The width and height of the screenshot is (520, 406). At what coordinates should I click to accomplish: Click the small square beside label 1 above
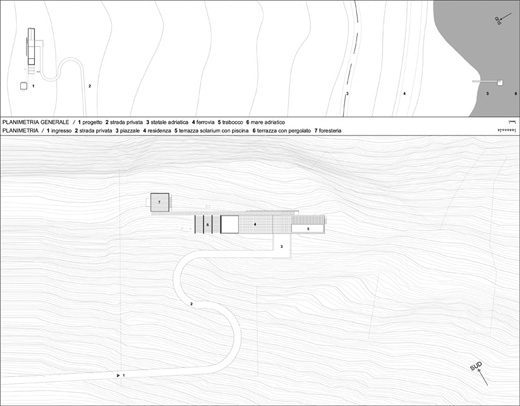(23, 86)
